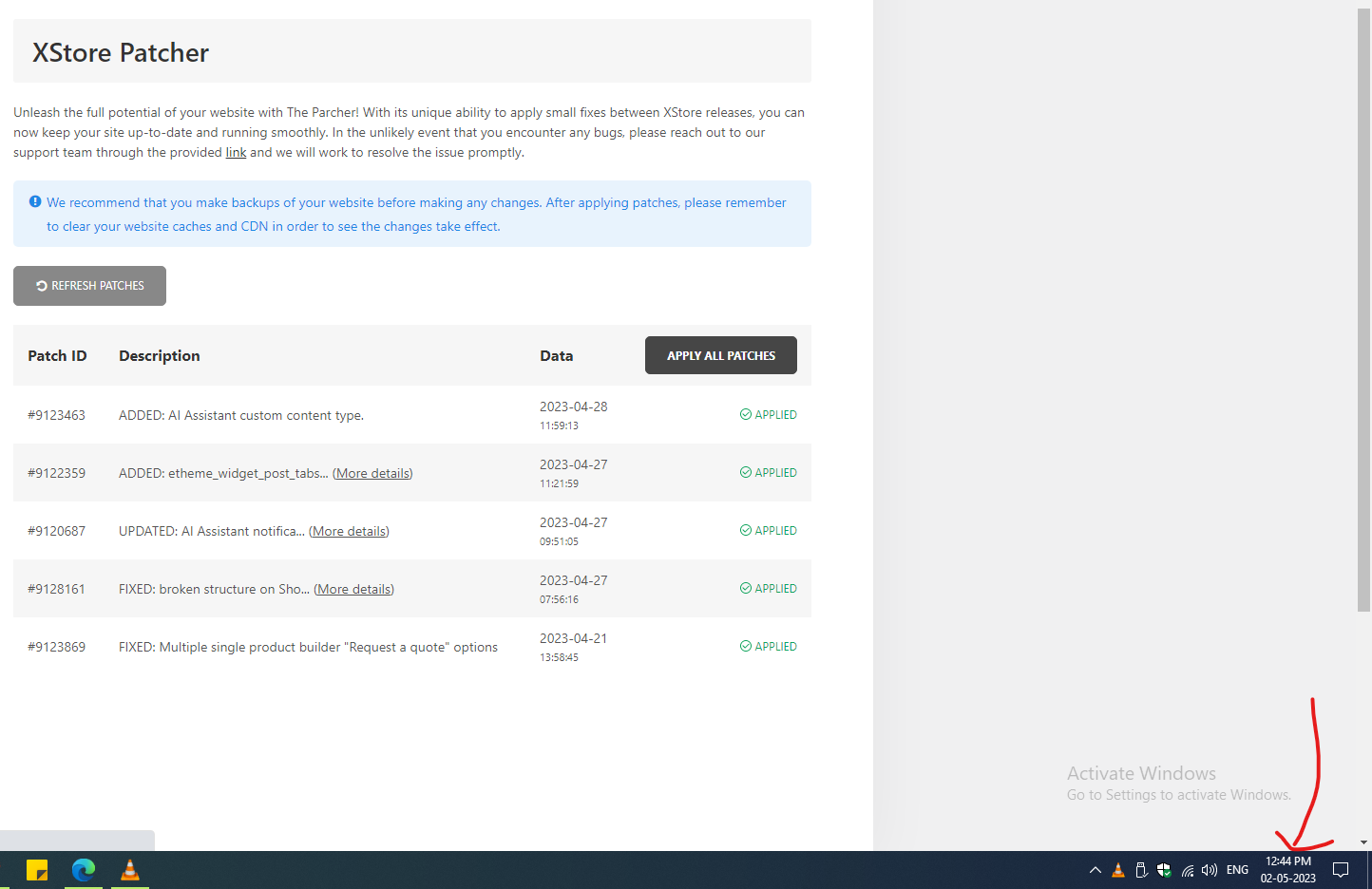Click the APPLIED check icon for patch #9128161

746,588
